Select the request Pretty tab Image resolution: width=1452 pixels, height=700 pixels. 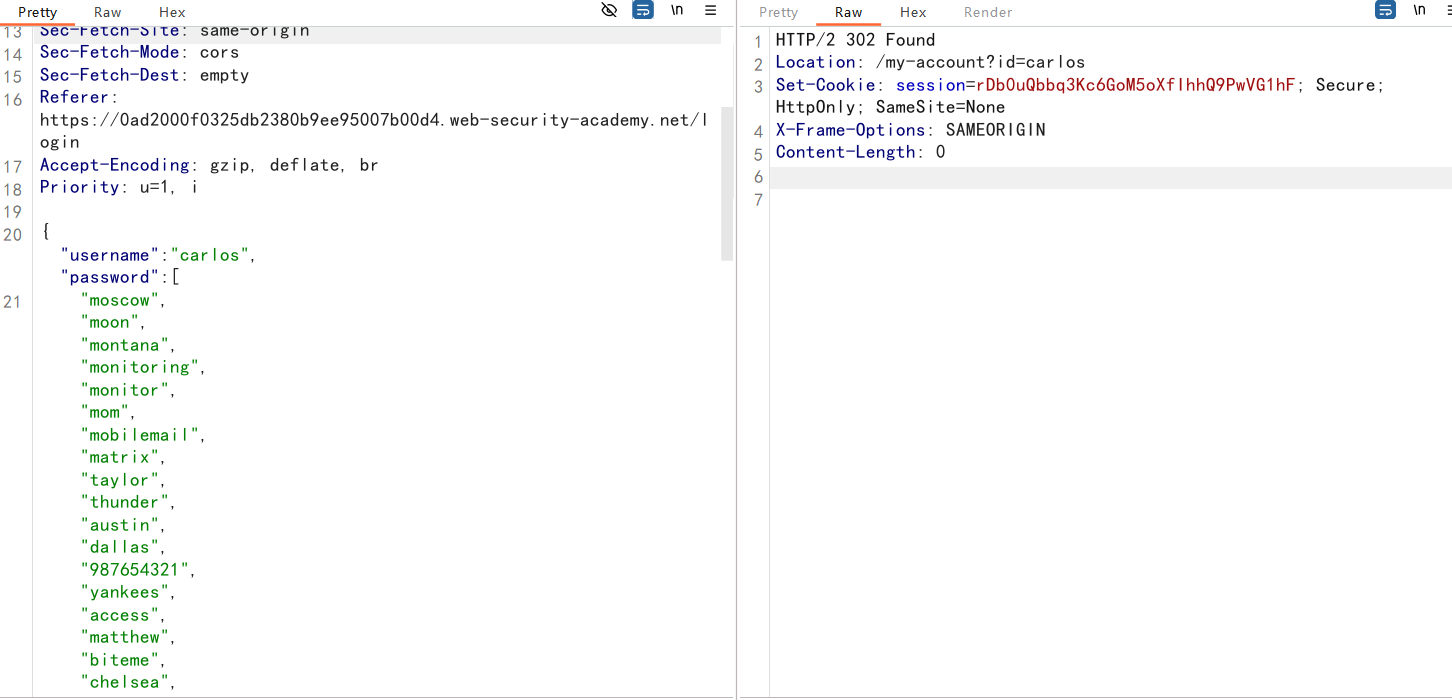[38, 12]
